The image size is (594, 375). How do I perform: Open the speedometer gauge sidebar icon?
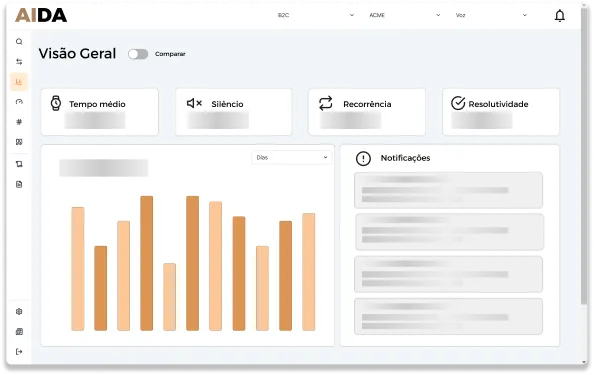19,102
